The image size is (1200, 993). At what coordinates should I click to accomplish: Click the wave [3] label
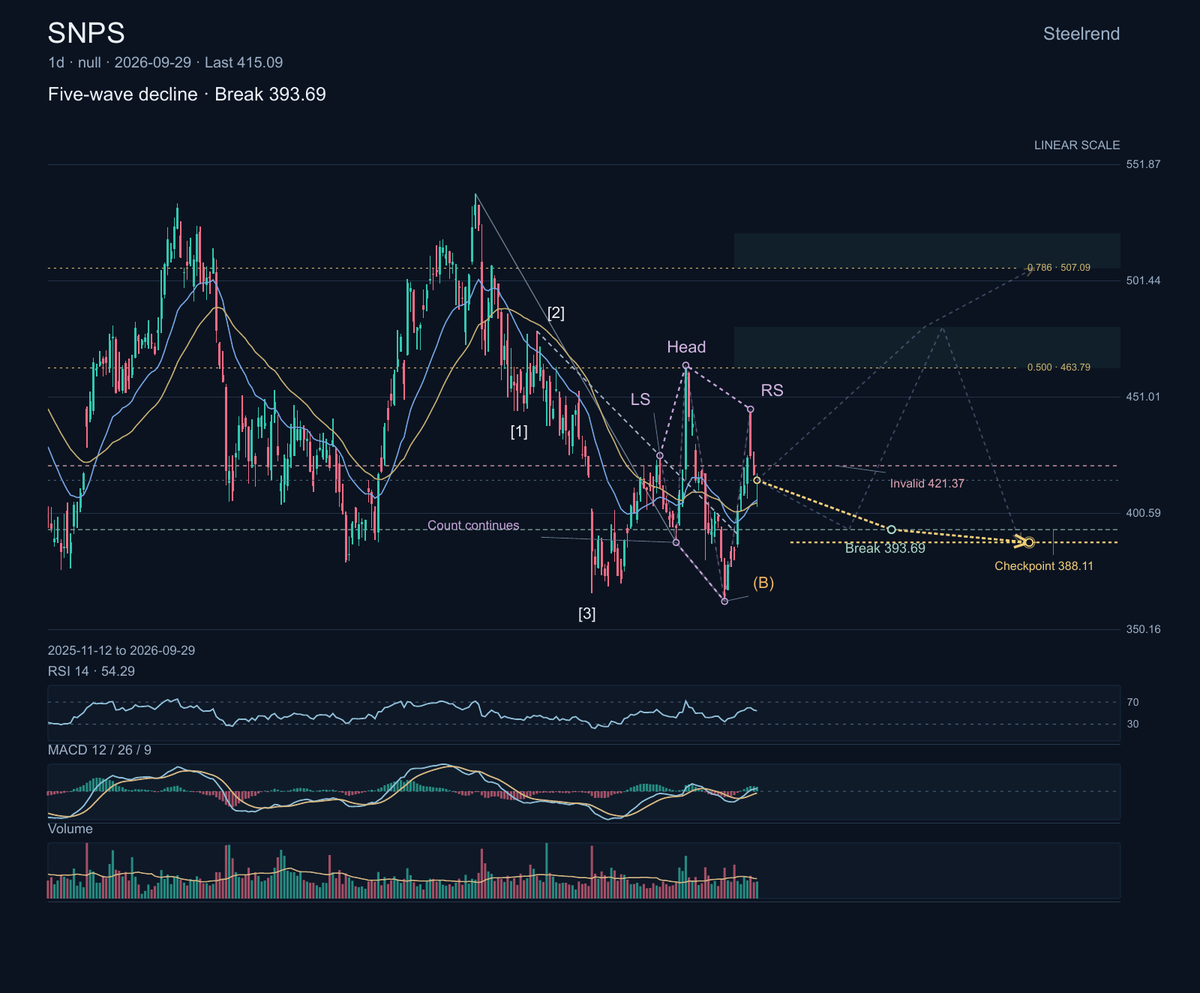(587, 614)
